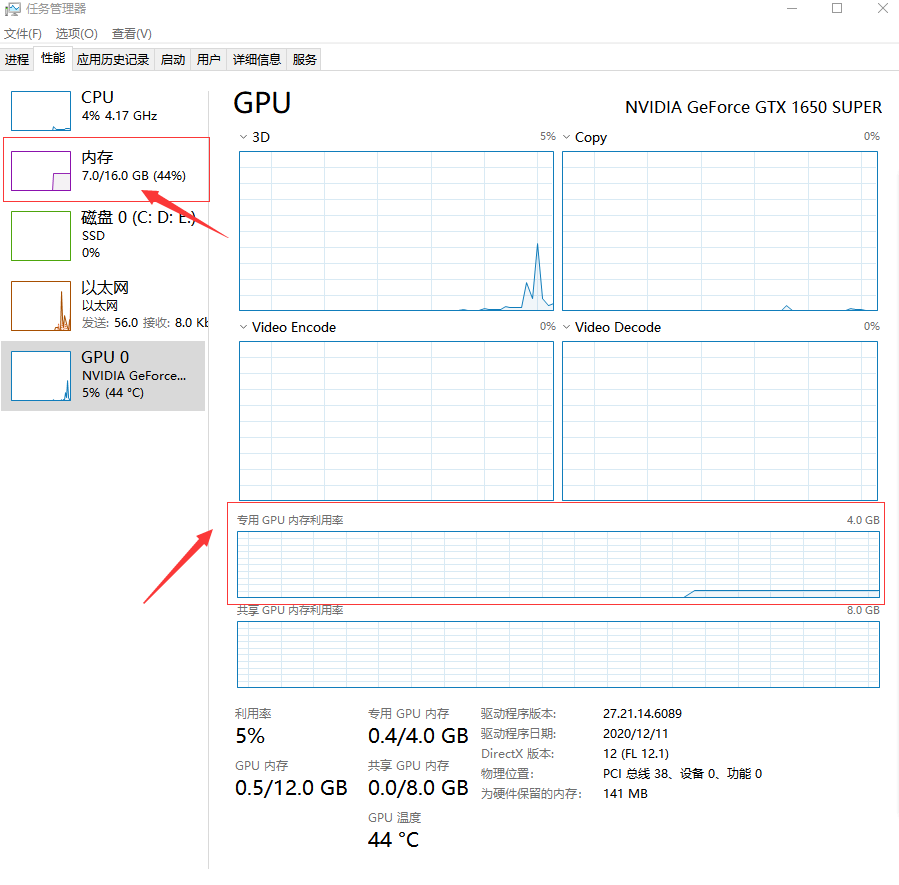The height and width of the screenshot is (885, 899).
Task: Click the 共享 GPU 内存利用率 graph
Action: pyautogui.click(x=558, y=655)
